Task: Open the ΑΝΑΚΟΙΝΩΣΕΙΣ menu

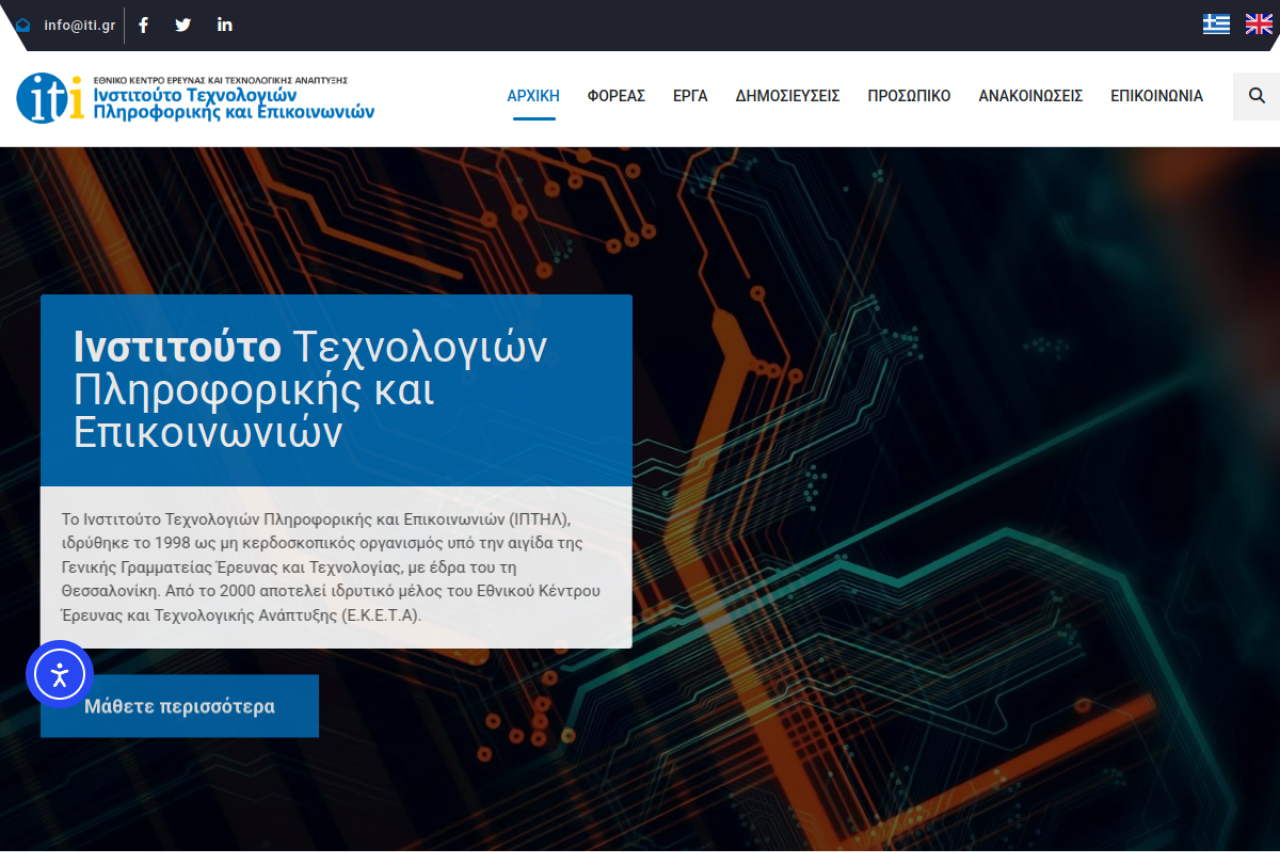Action: [1030, 96]
